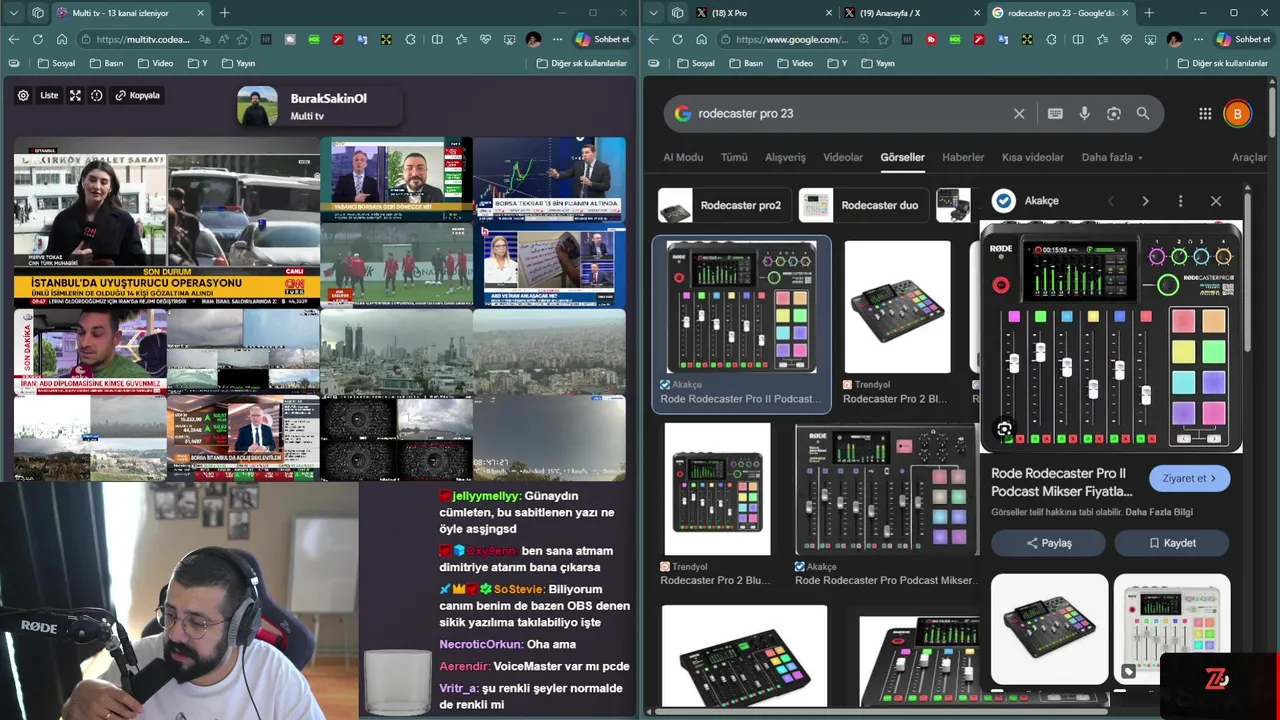
Task: Switch to AI Modu search tab
Action: click(683, 157)
